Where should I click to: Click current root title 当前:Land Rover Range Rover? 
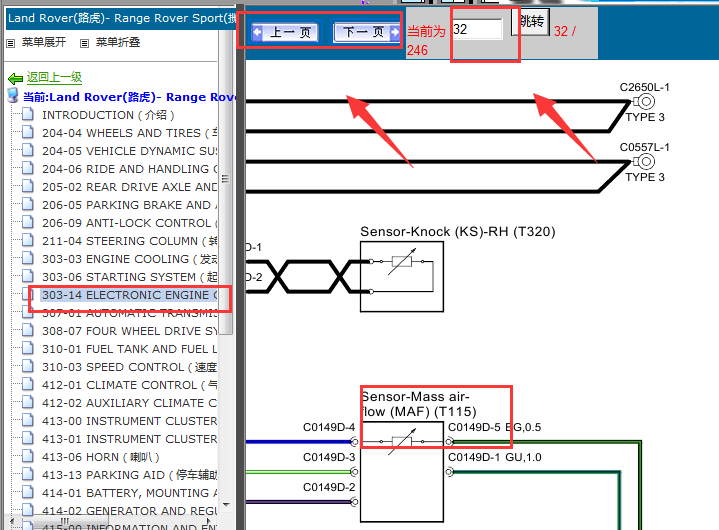pos(129,97)
